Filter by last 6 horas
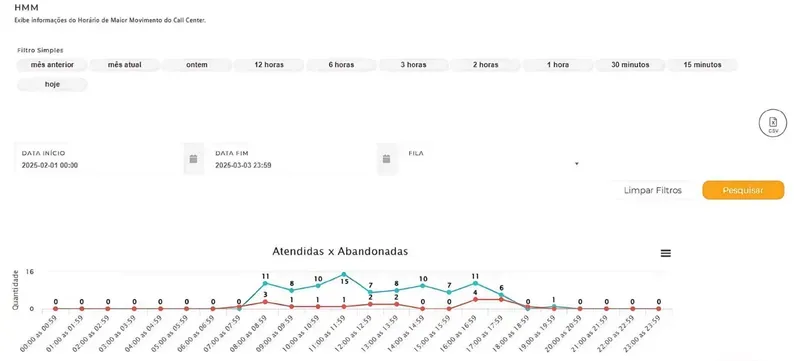Image resolution: width=800 pixels, height=361 pixels. point(341,65)
